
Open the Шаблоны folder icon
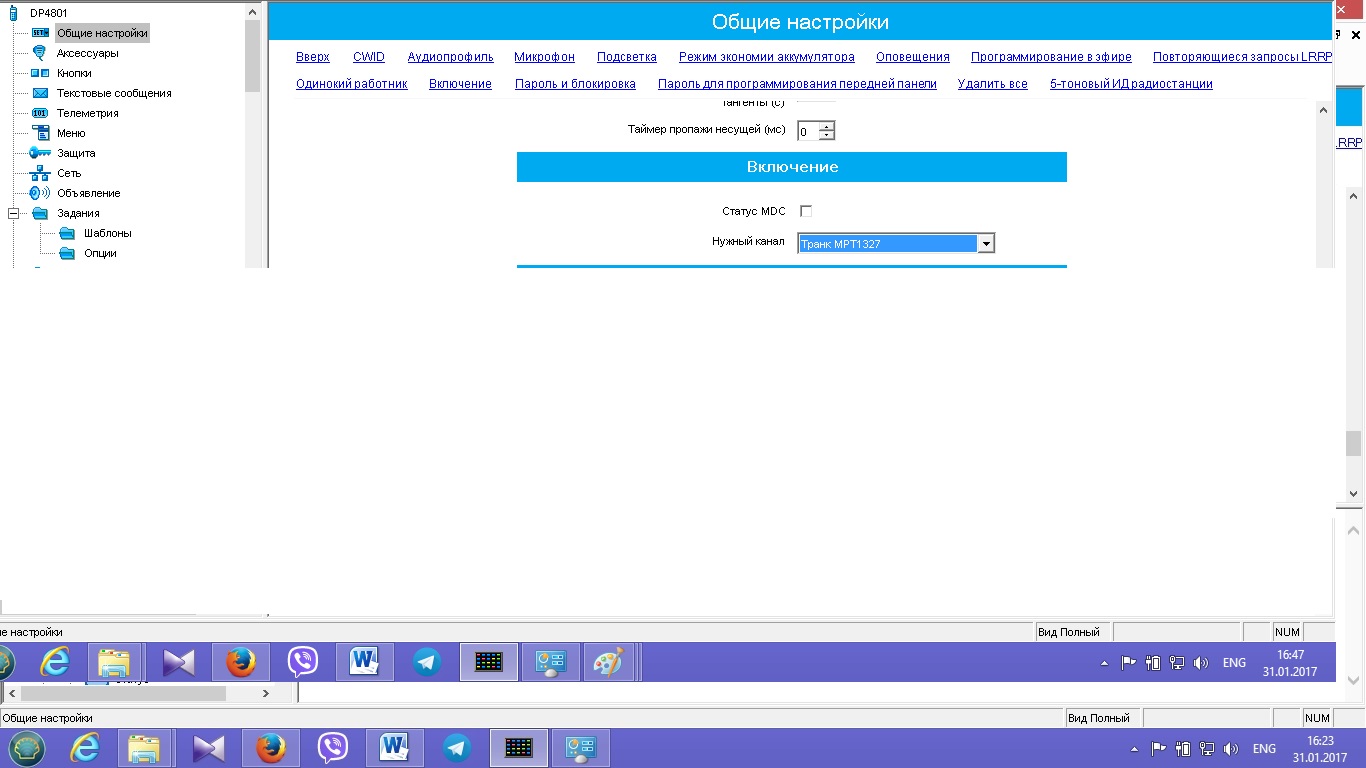[x=67, y=233]
